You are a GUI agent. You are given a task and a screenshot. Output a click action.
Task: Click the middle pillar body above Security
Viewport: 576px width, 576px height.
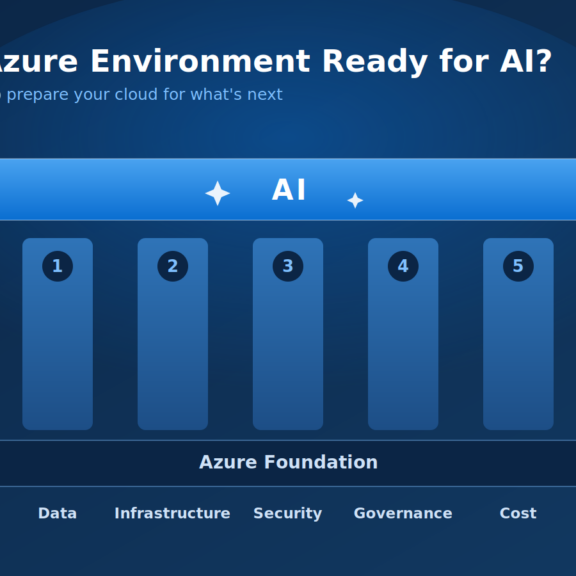click(x=288, y=334)
